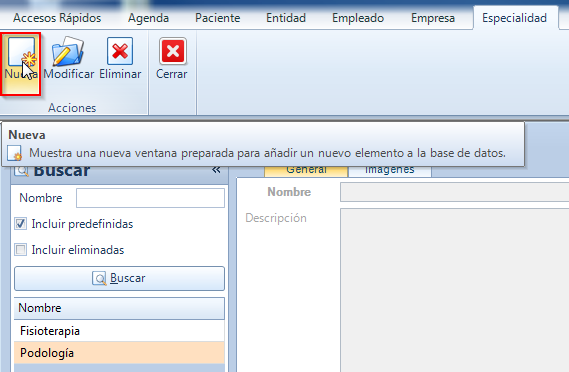The width and height of the screenshot is (569, 372).
Task: Open the Paciente ribbon tab
Action: click(218, 18)
